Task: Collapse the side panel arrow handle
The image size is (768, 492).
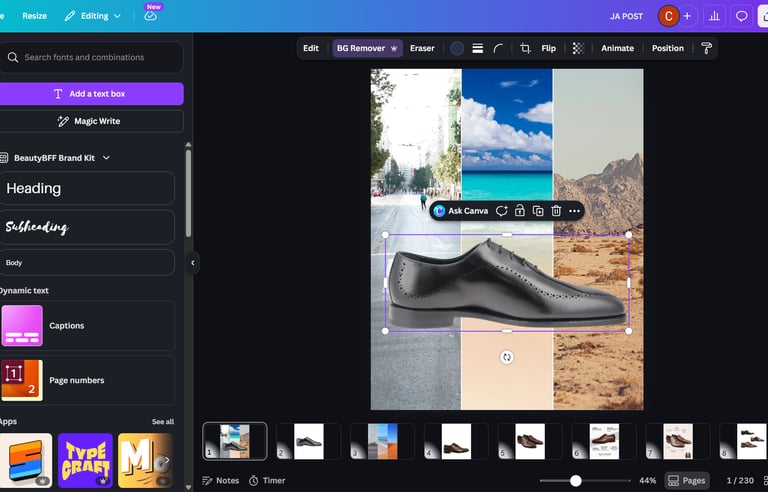Action: 192,263
